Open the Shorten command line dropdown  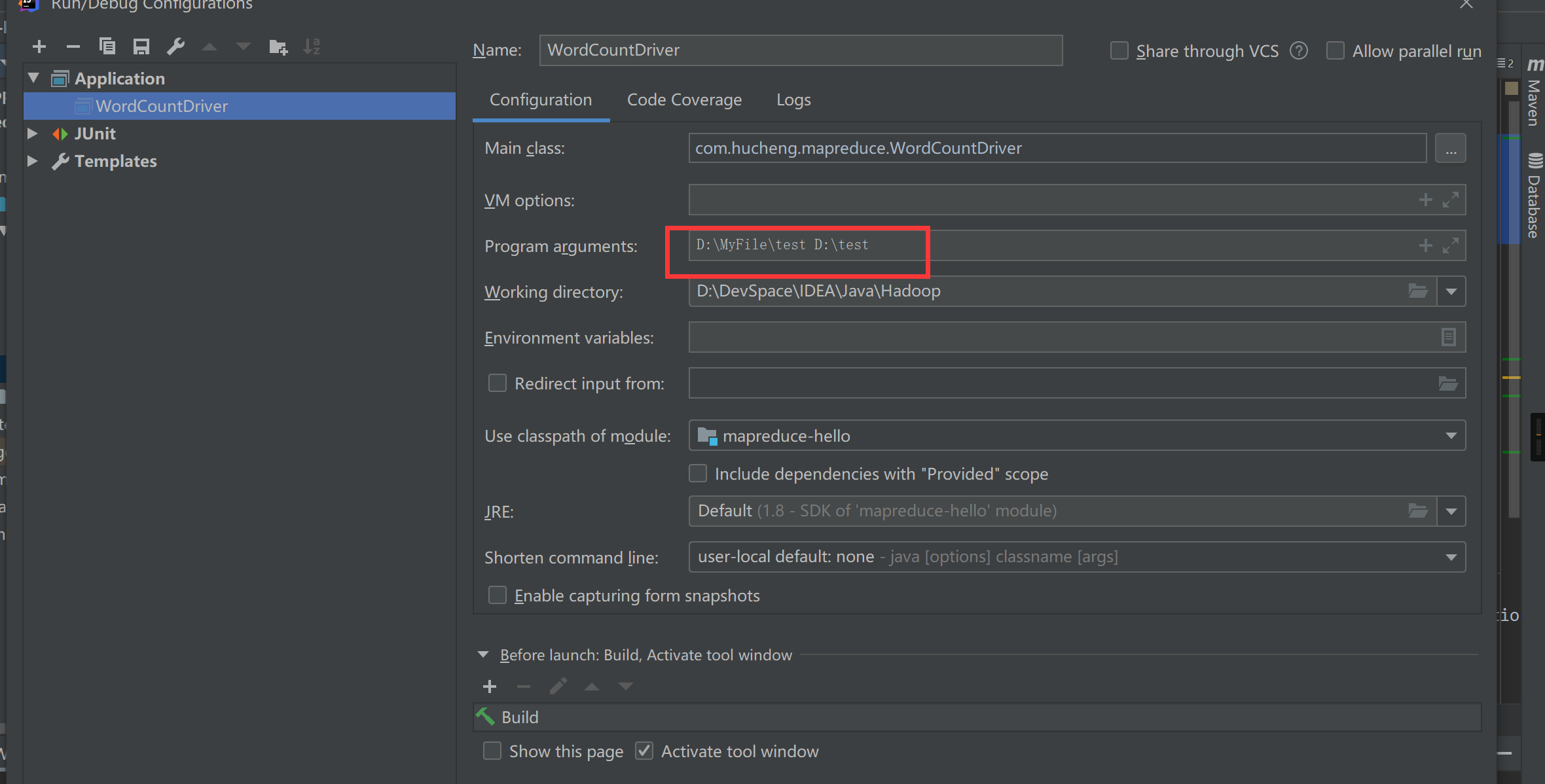(1451, 558)
